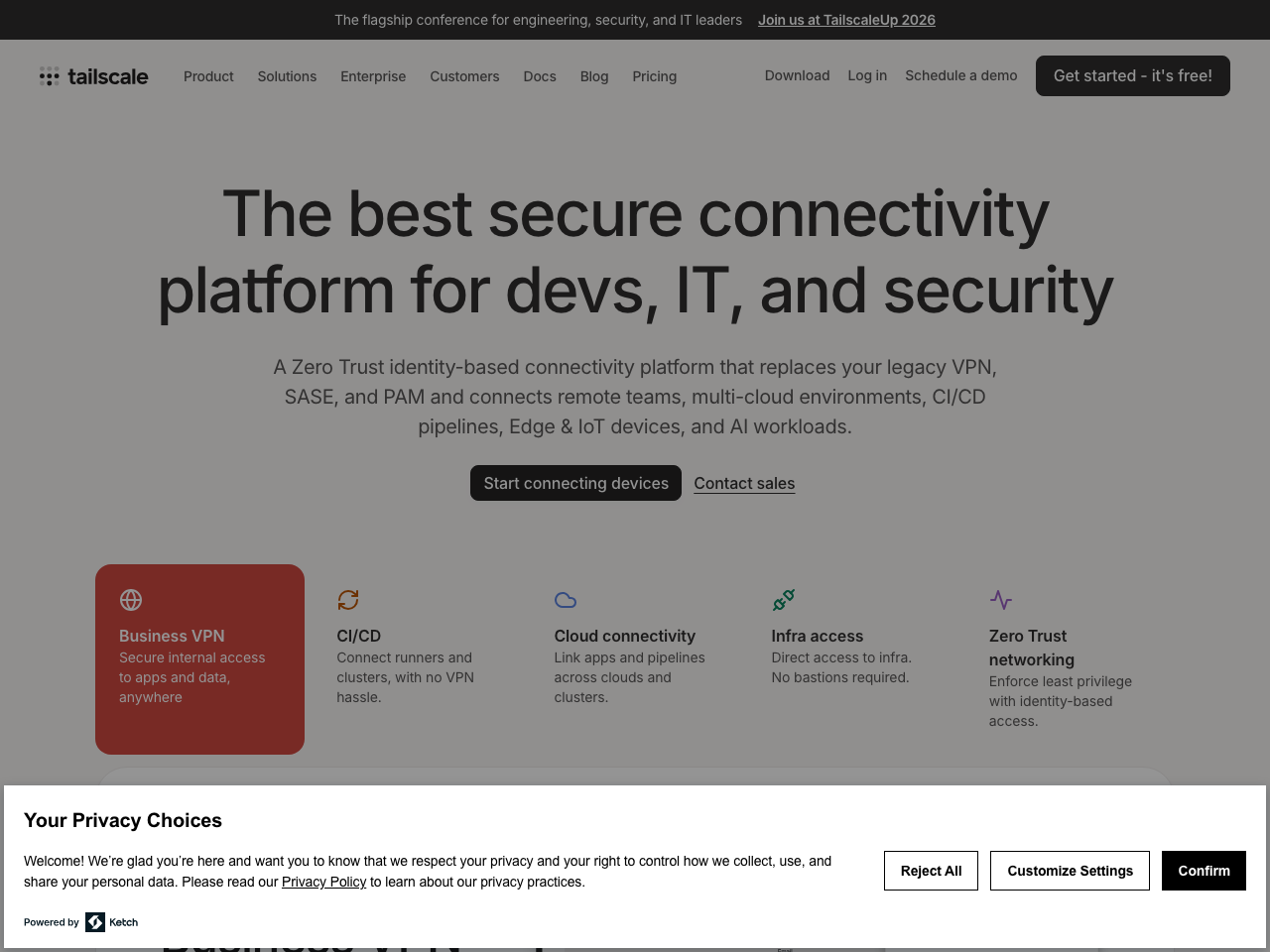Click the CI/CD refresh arrows icon
This screenshot has width=1270, height=952.
click(x=348, y=600)
